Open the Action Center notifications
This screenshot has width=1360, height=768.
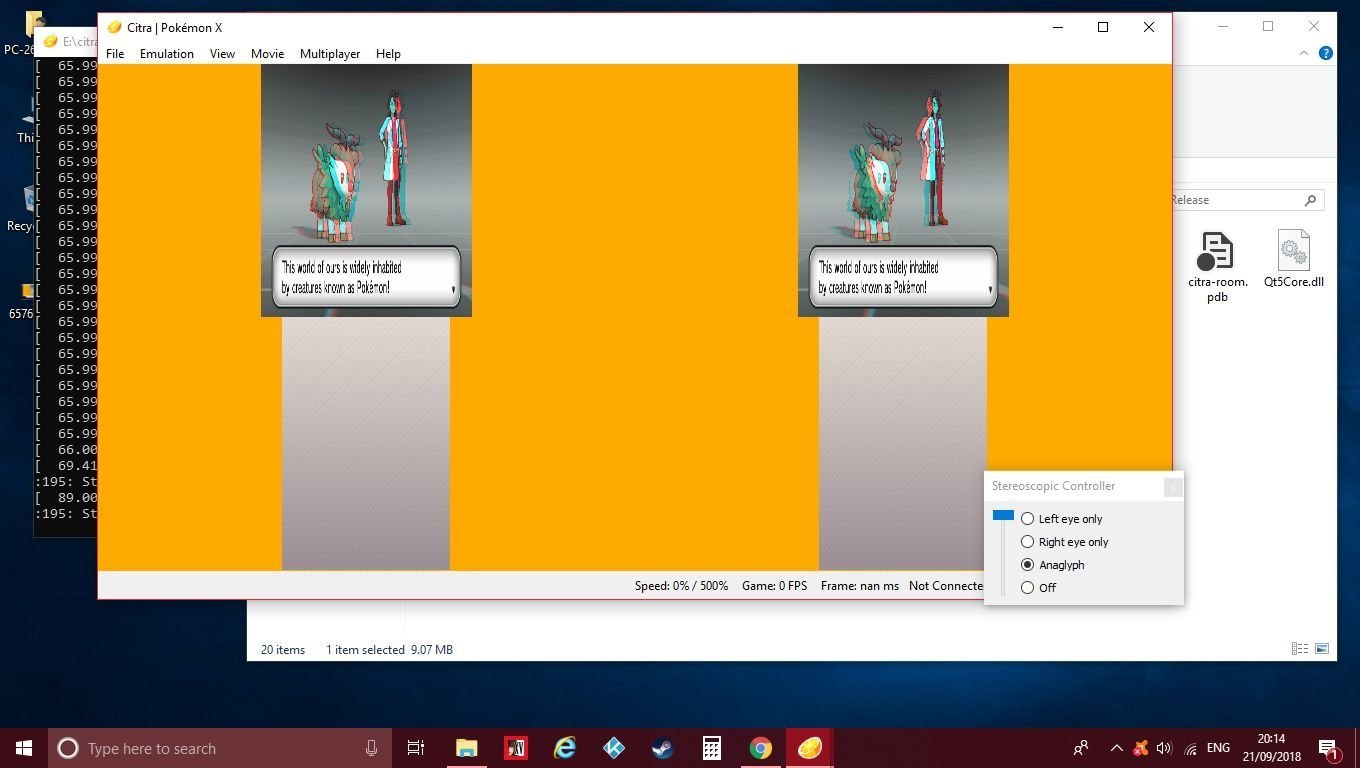tap(1329, 748)
